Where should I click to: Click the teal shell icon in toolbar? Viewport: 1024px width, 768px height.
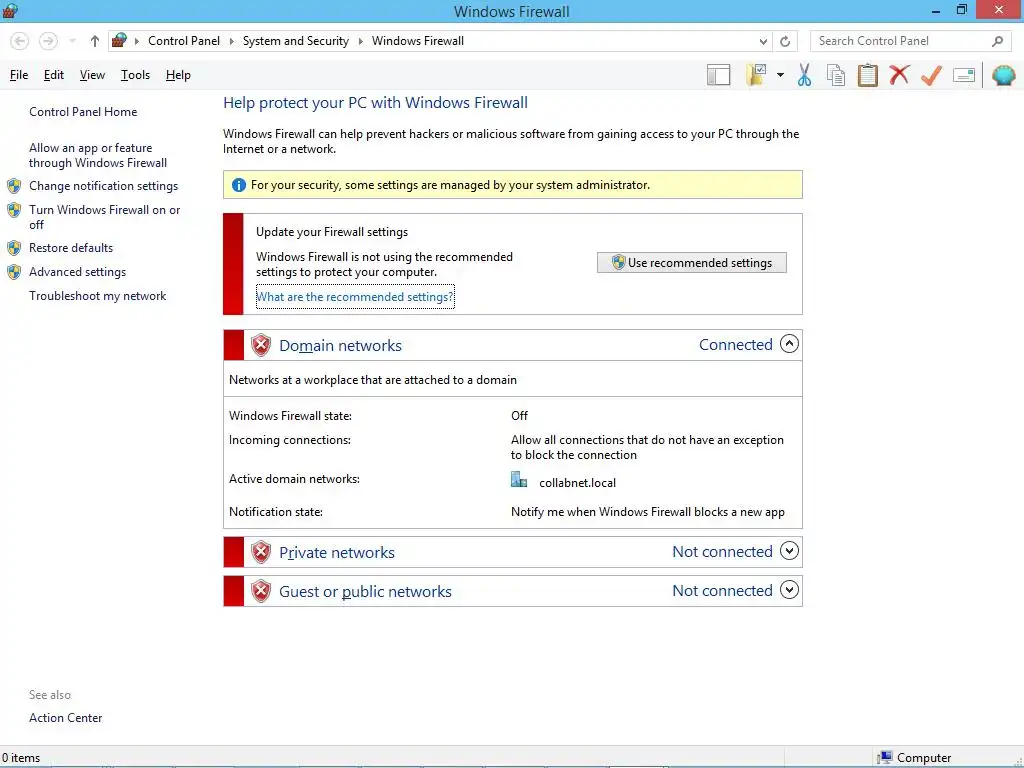point(1004,75)
